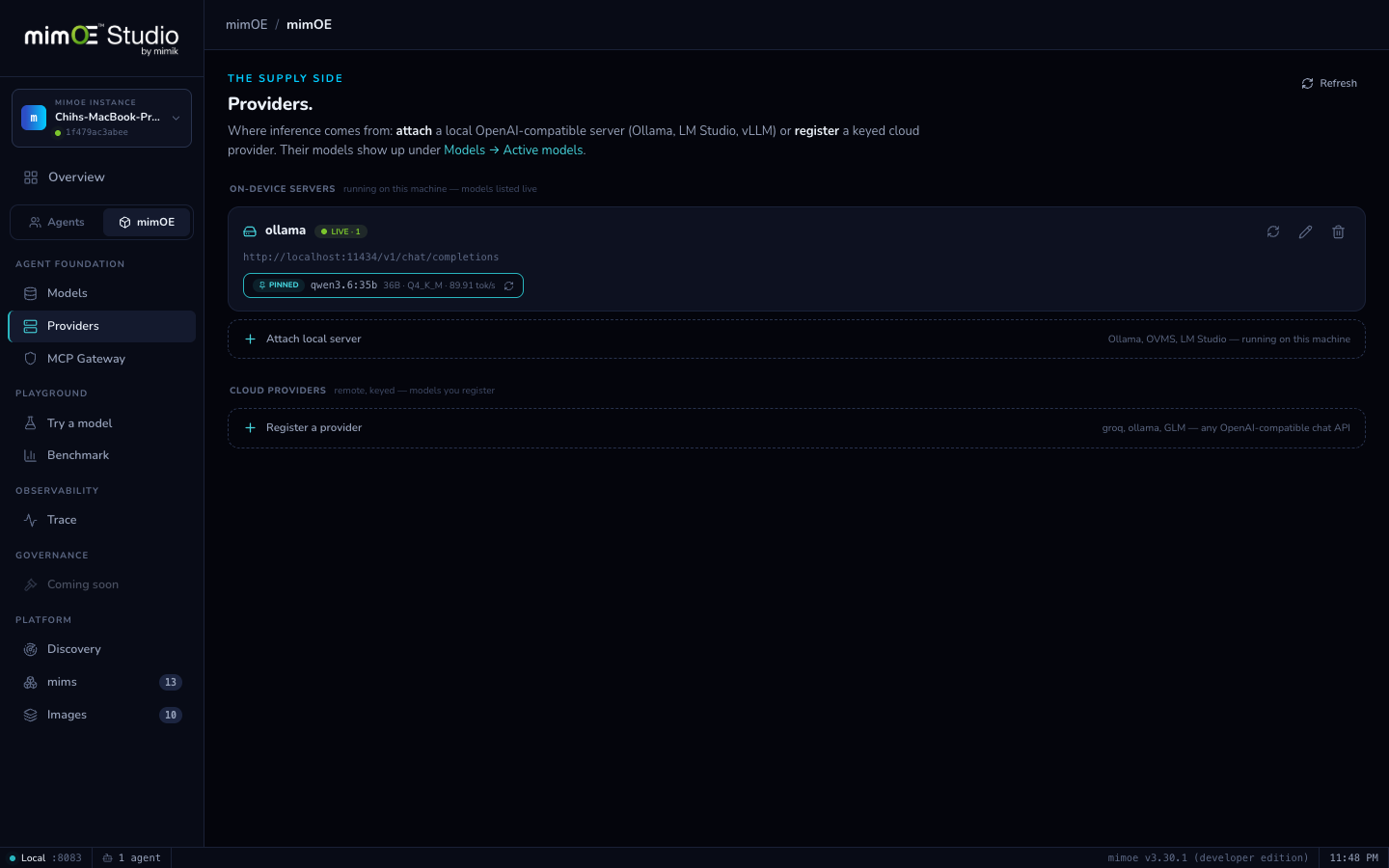Follow the Models → Active models link
1389x868 pixels.
click(x=513, y=150)
